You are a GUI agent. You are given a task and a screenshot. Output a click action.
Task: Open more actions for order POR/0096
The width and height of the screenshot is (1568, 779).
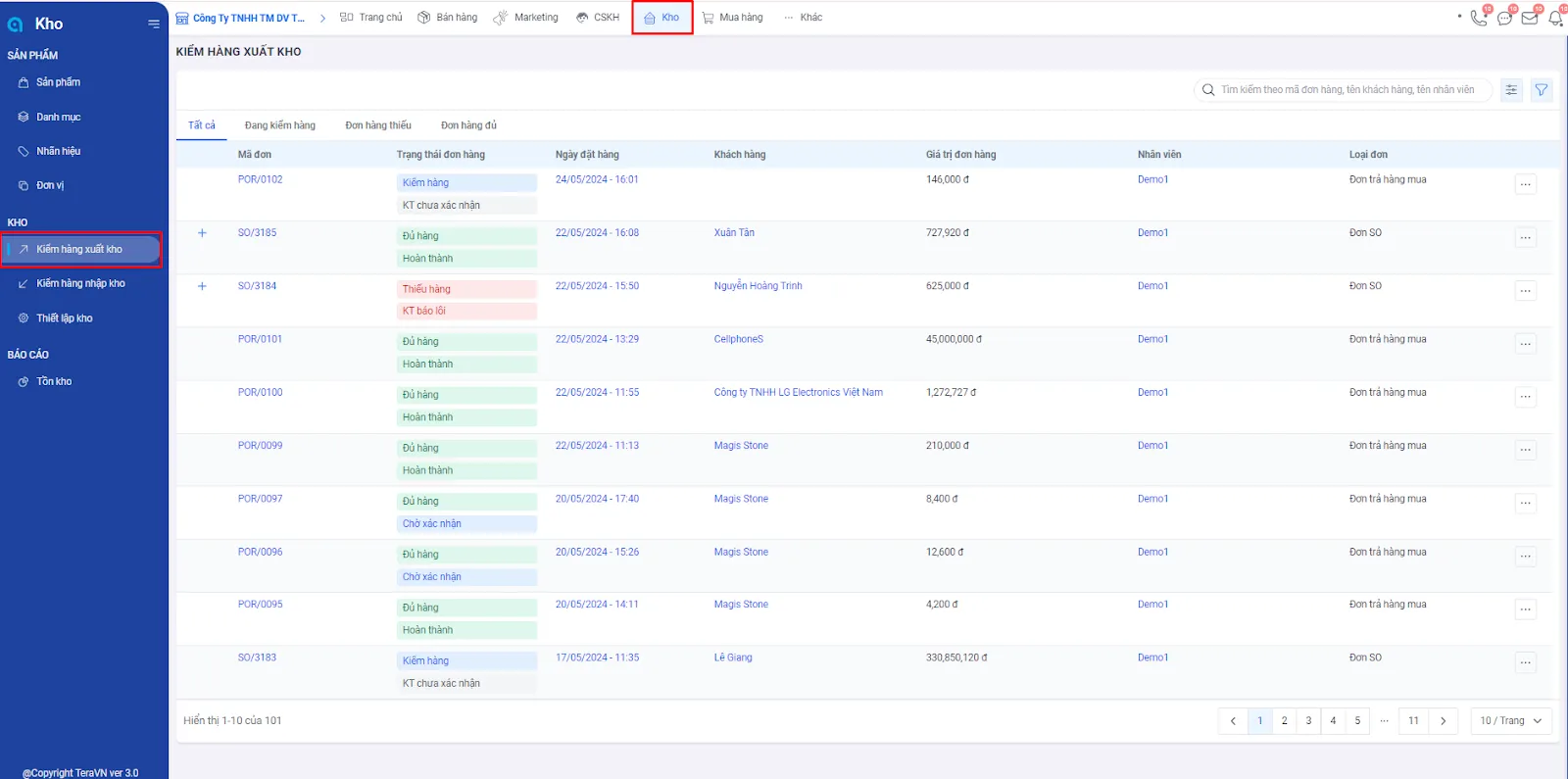1526,557
